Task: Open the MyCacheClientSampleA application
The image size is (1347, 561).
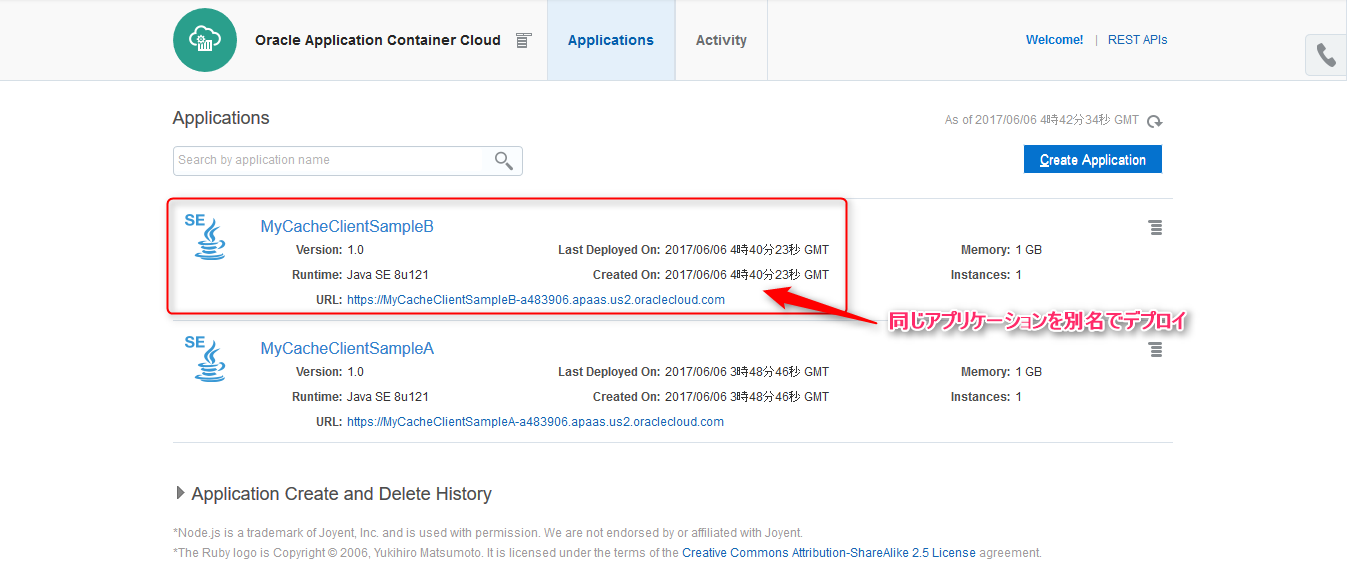Action: [x=347, y=348]
